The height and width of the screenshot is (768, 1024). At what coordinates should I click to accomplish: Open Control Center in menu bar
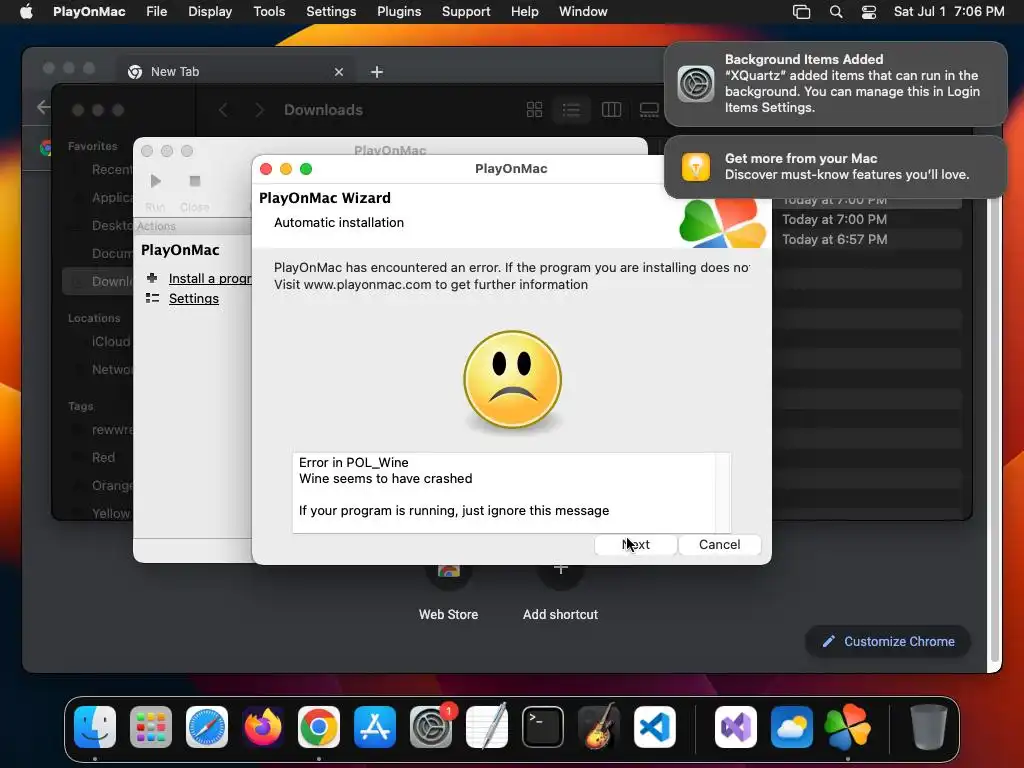point(869,12)
